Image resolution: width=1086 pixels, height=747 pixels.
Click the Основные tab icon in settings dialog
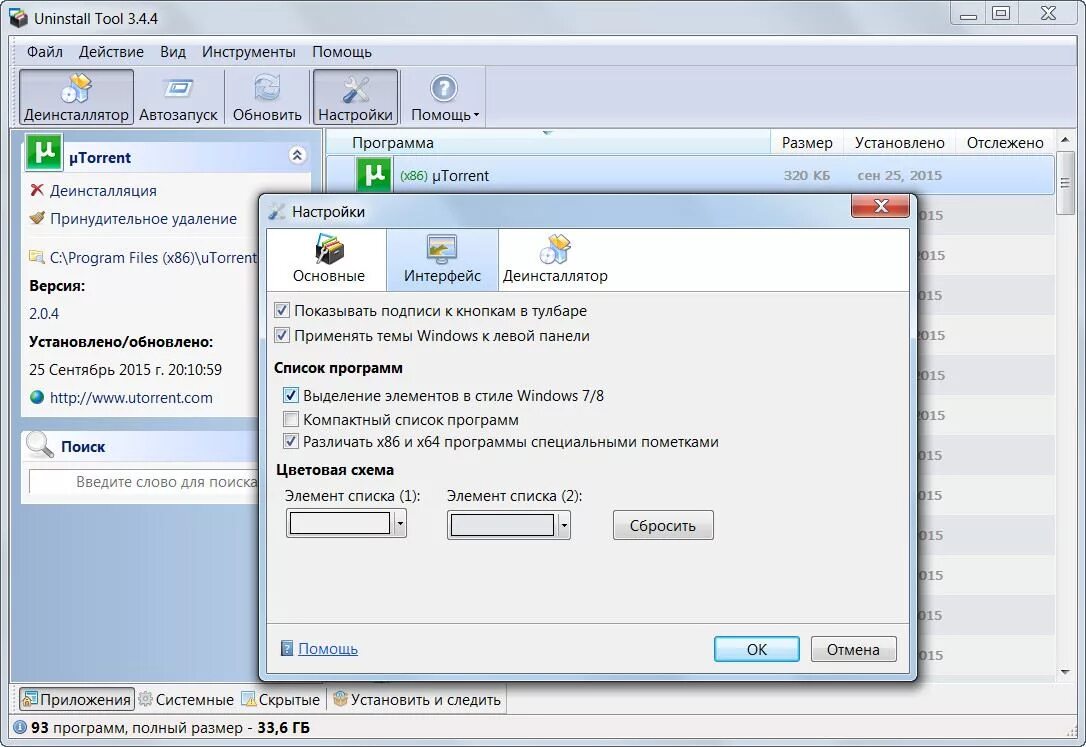click(x=329, y=249)
